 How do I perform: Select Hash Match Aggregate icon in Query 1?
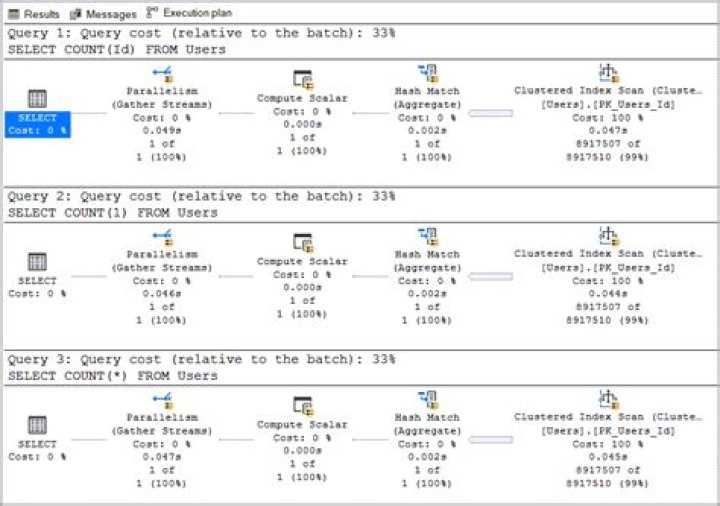(428, 73)
